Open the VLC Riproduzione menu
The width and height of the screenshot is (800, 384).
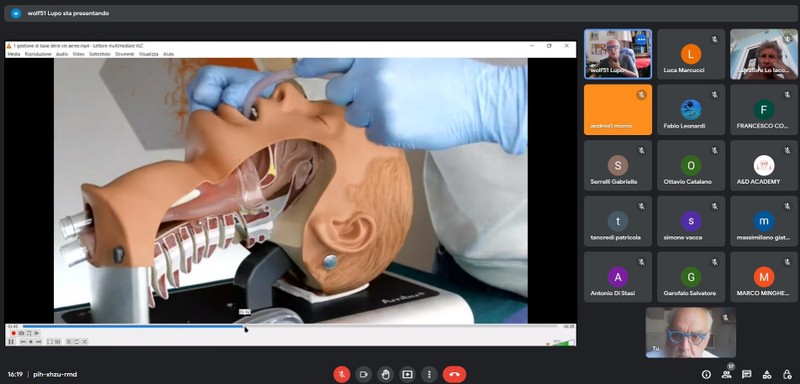38,54
